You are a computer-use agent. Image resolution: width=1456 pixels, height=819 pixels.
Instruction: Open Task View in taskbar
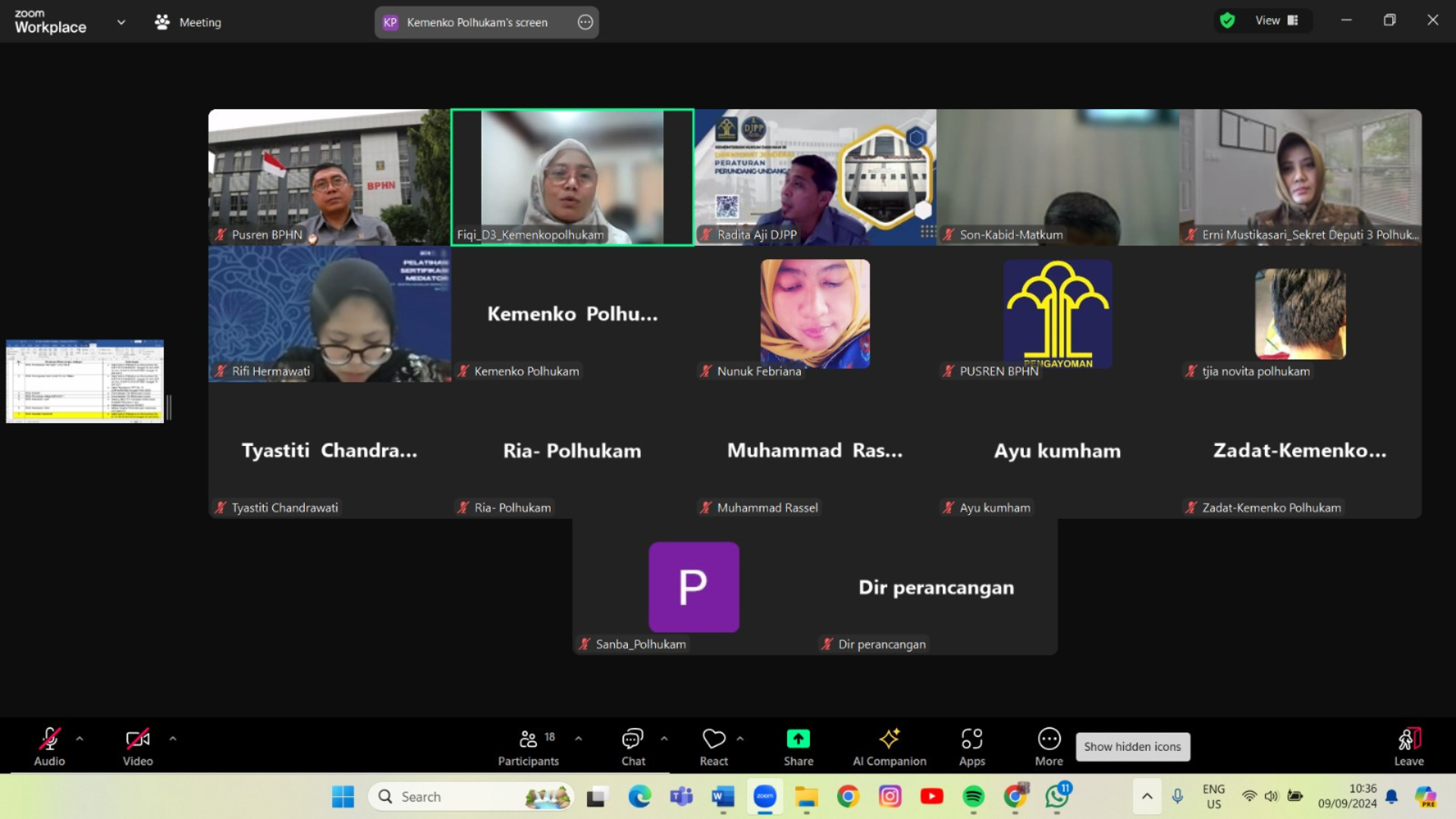597,796
